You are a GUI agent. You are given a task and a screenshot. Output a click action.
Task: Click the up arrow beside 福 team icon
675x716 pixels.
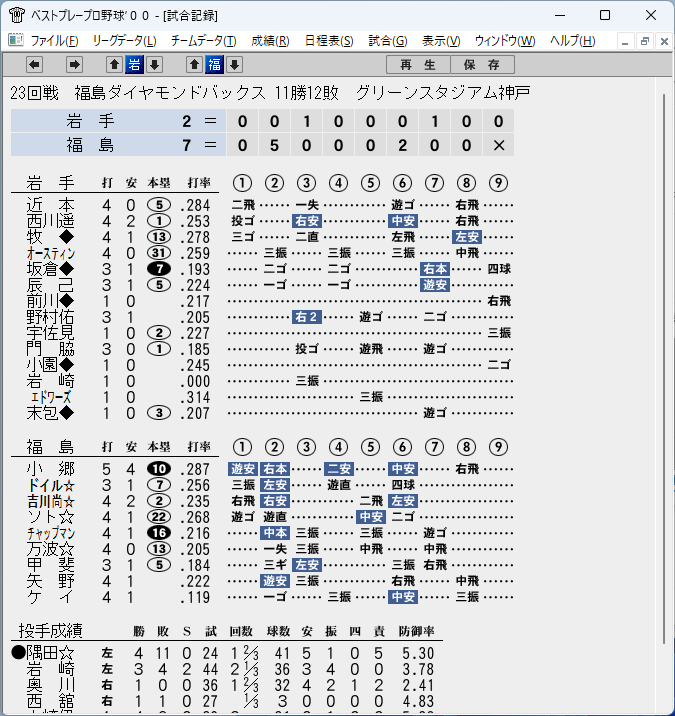194,65
